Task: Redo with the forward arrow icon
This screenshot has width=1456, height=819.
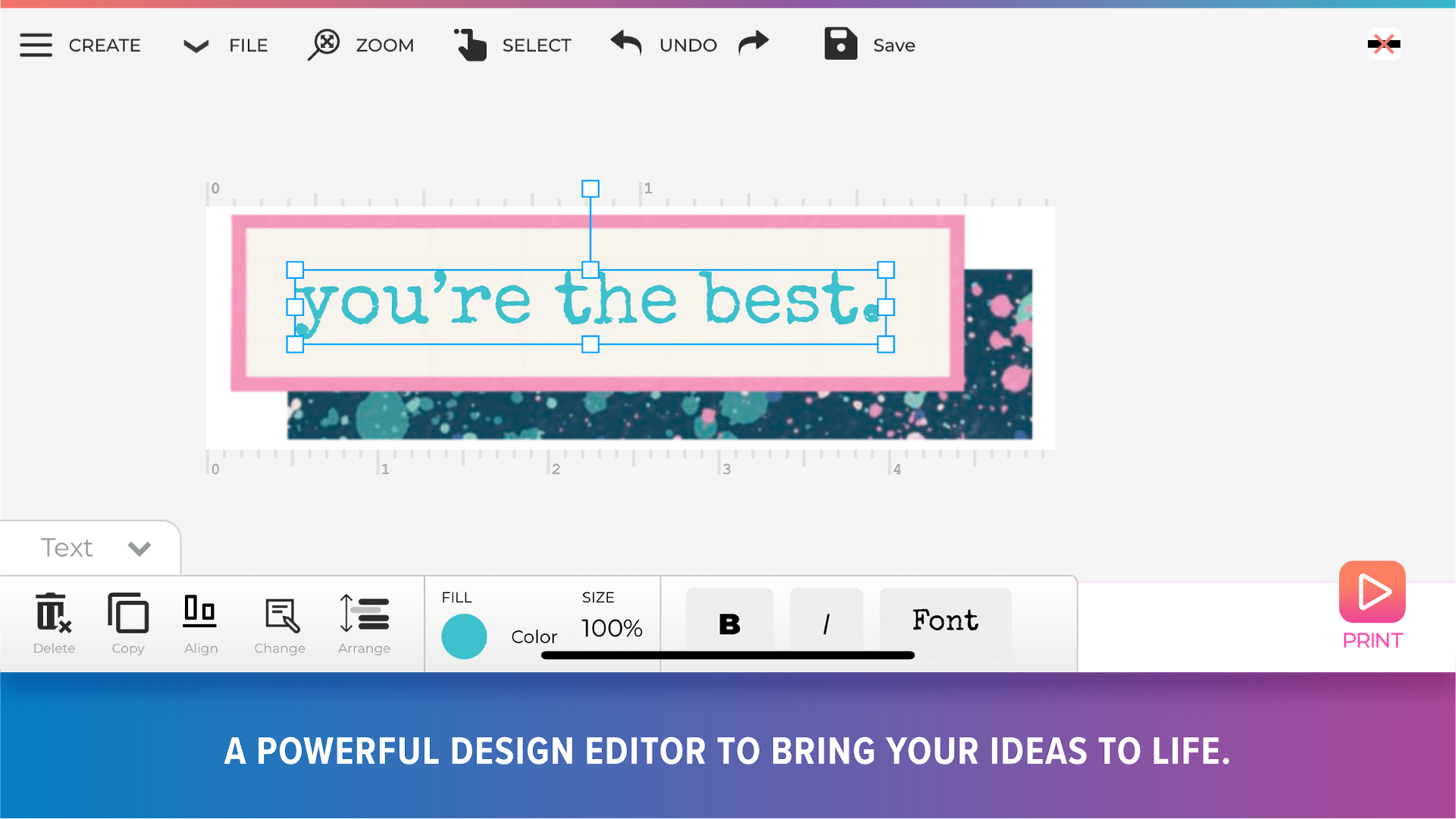Action: 754,43
